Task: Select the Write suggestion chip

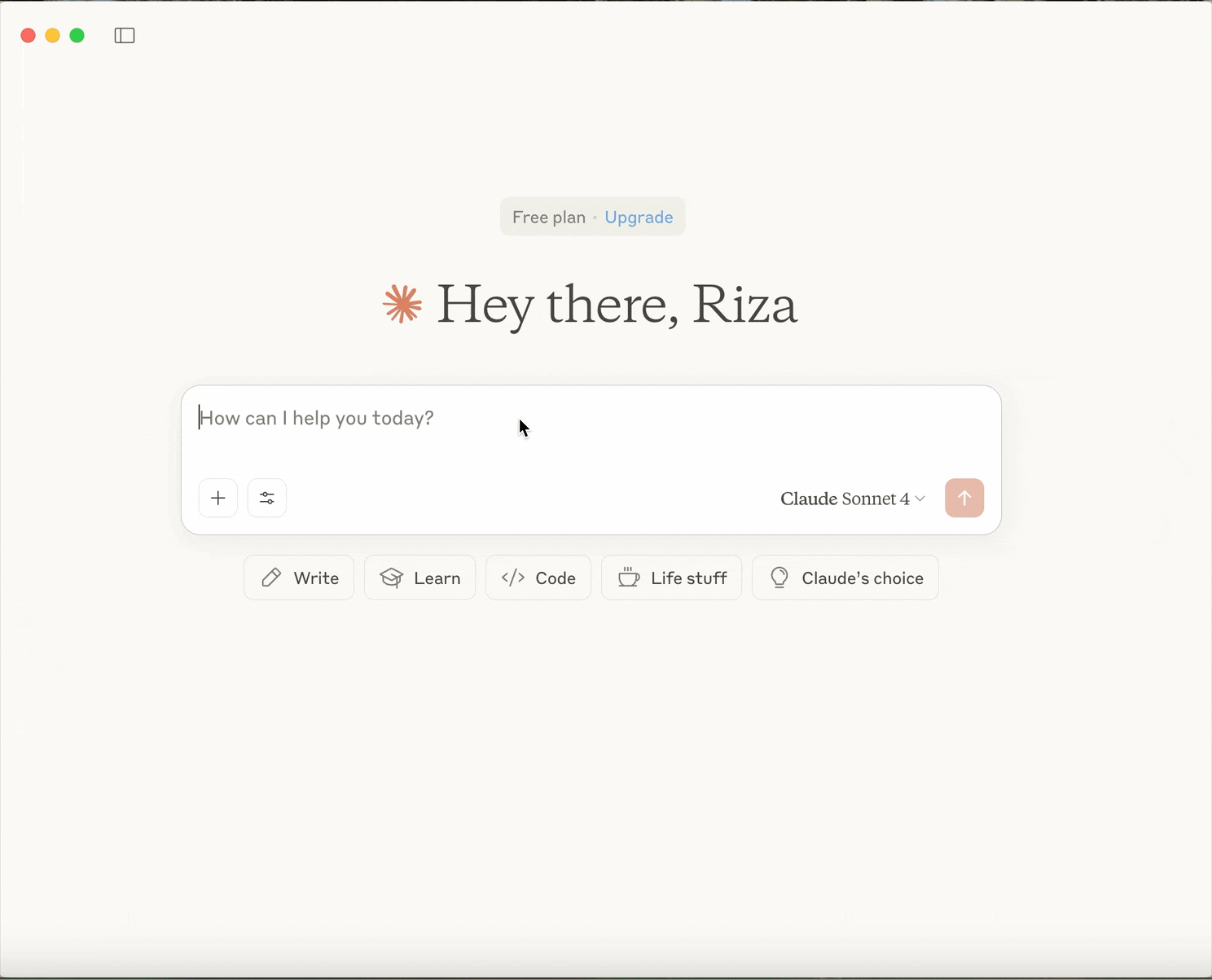Action: pos(299,578)
